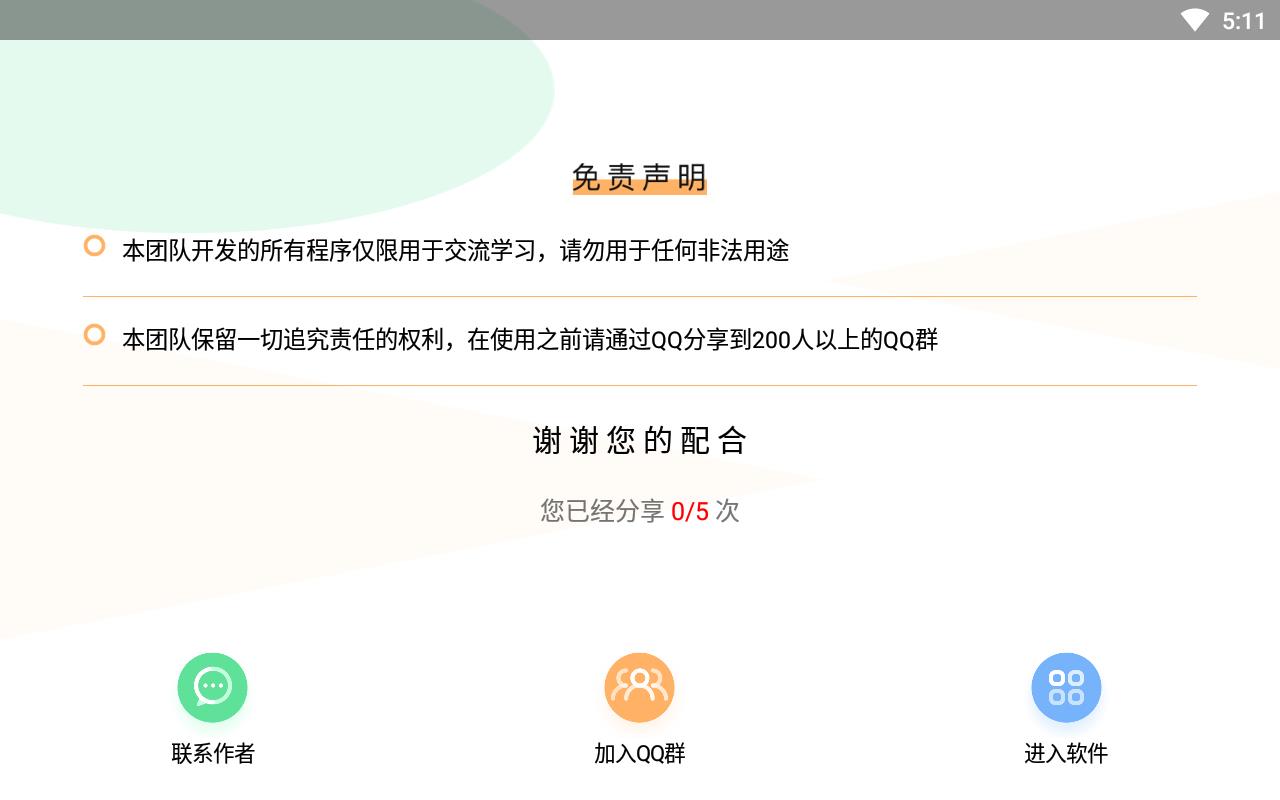
Task: Select the 加入QQ群 label
Action: [x=640, y=753]
